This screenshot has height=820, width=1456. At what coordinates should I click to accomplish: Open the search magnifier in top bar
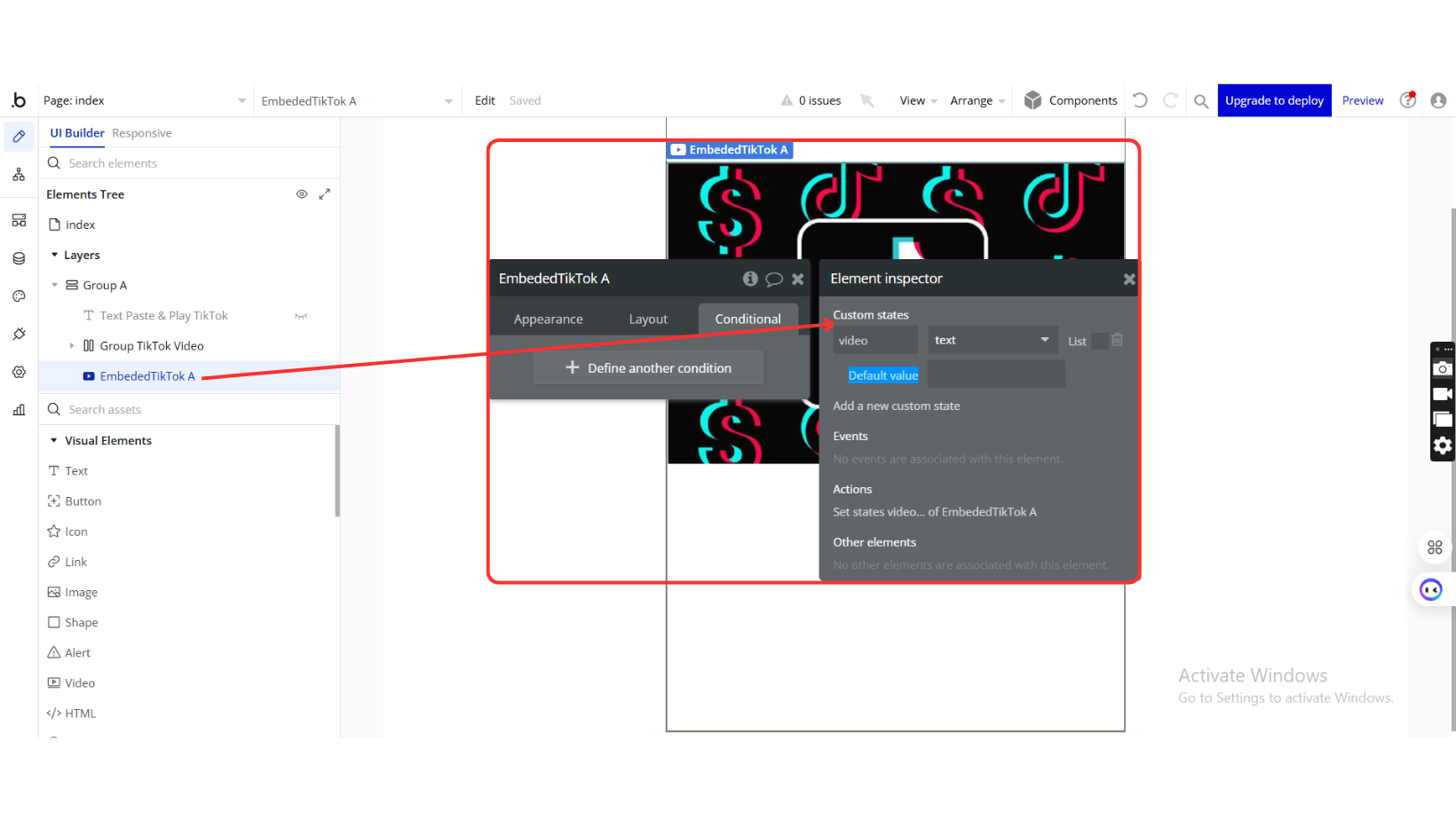1201,101
